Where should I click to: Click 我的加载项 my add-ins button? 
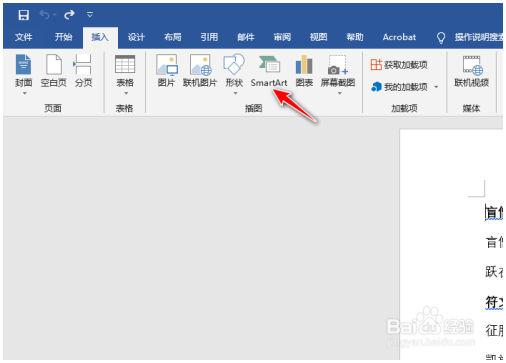(399, 87)
